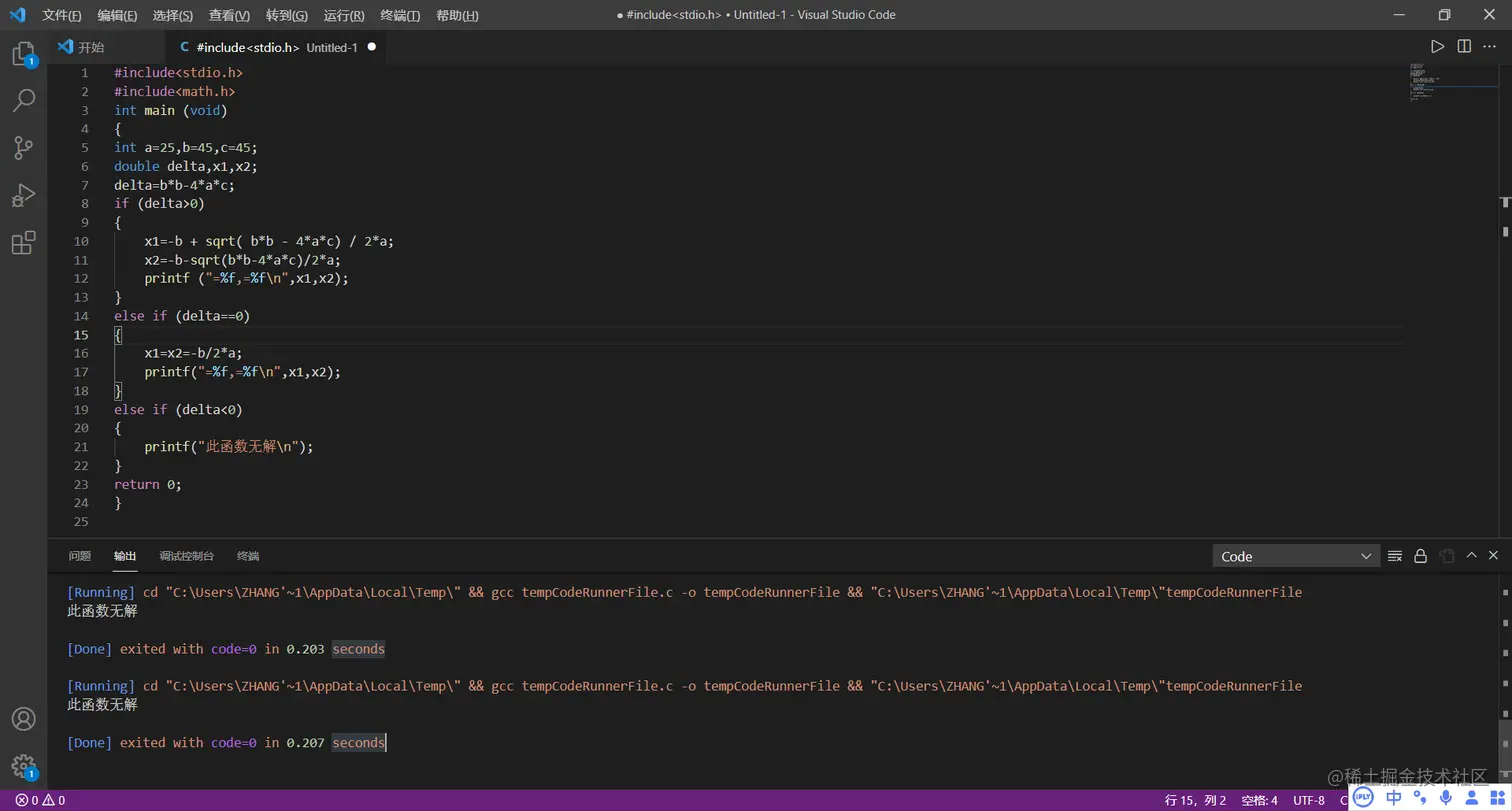
Task: Click the #include<math.h> line
Action: [174, 92]
